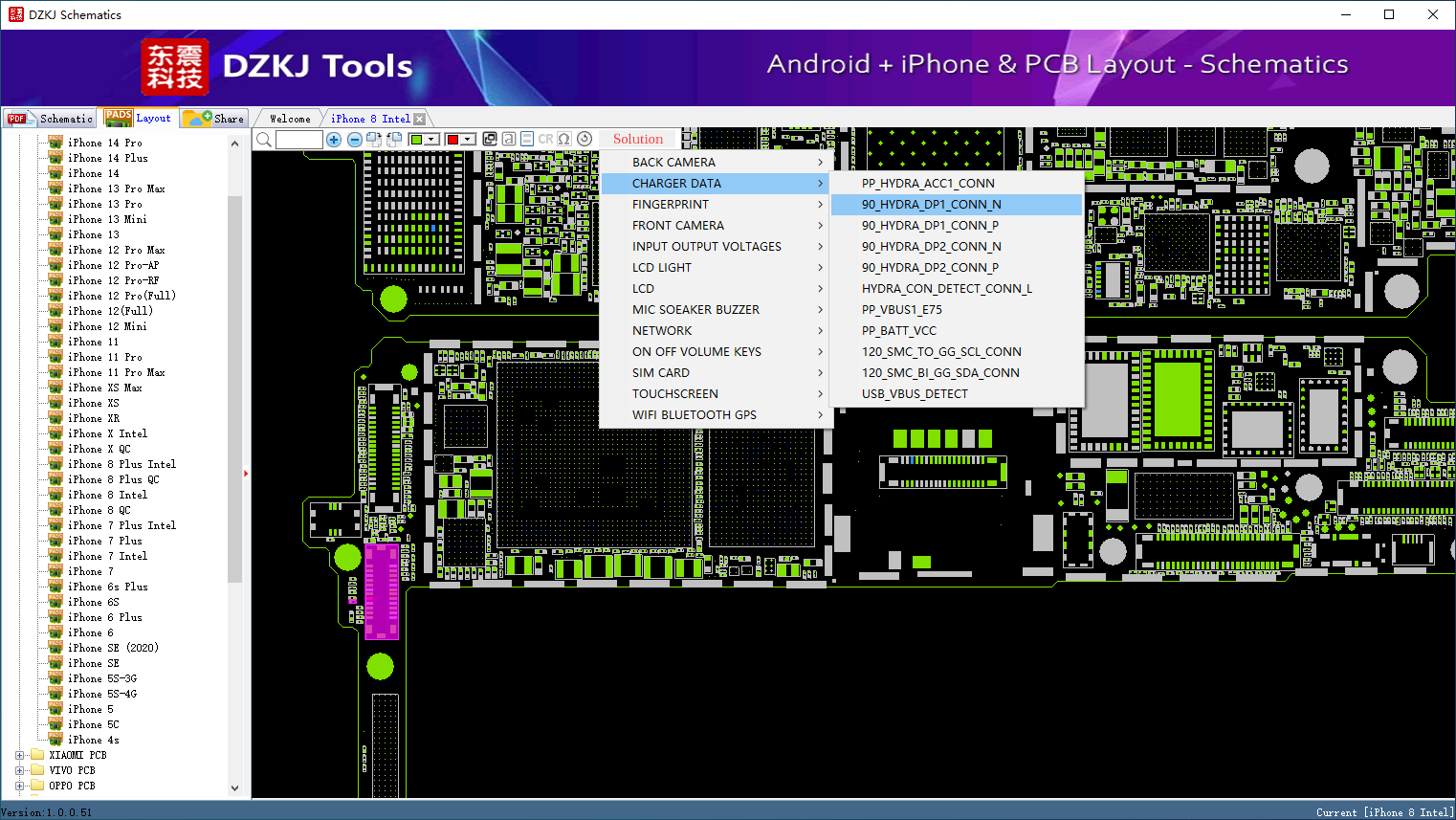
Task: Click the PADS icon beside iPhone XS Max
Action: point(55,388)
